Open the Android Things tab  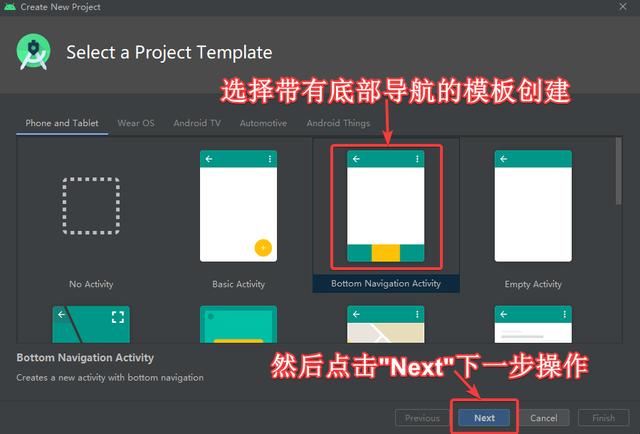338,123
